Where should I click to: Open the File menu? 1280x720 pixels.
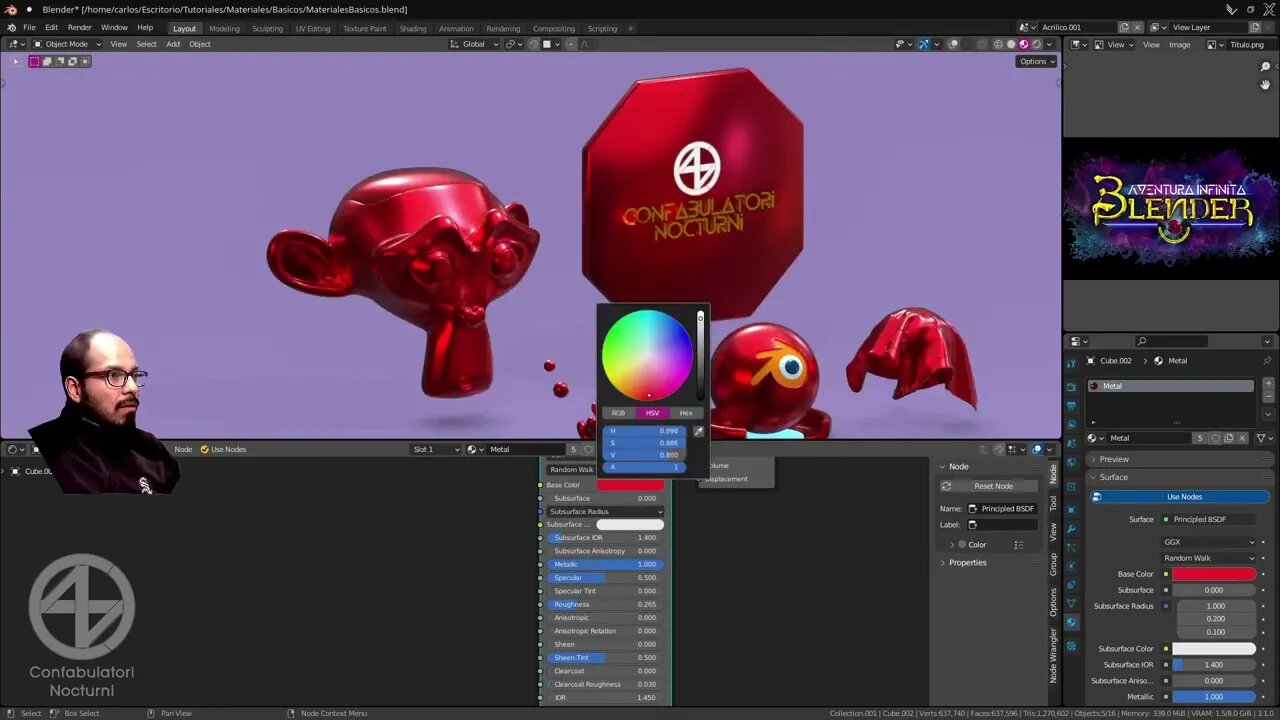[29, 28]
